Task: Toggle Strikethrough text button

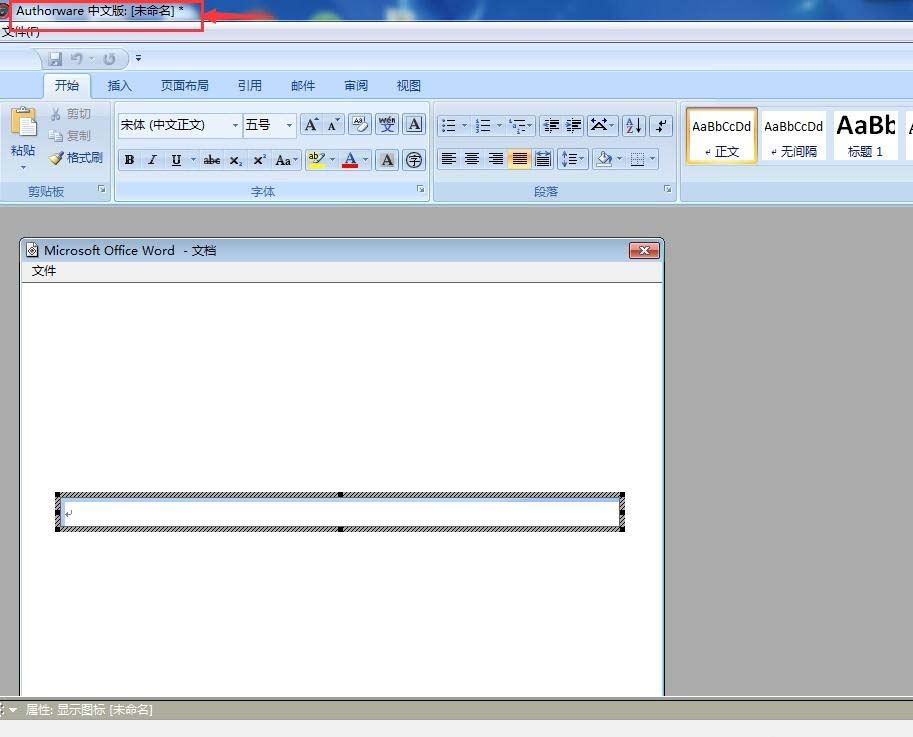Action: 211,160
